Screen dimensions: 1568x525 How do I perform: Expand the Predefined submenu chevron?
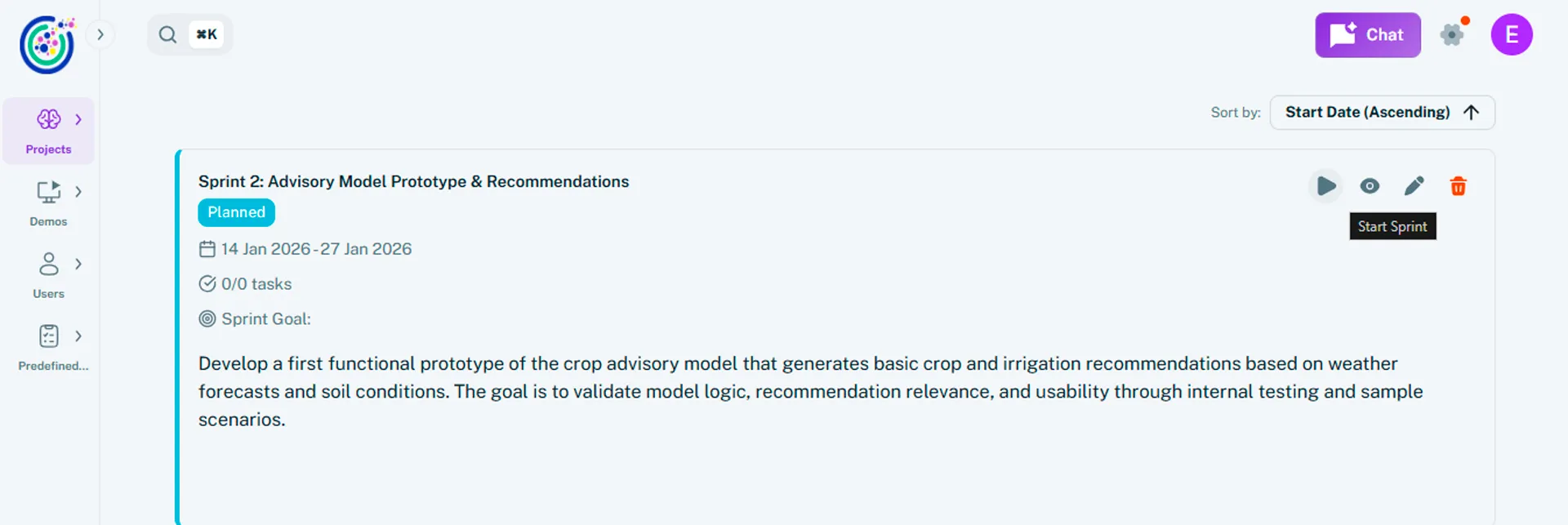click(78, 336)
